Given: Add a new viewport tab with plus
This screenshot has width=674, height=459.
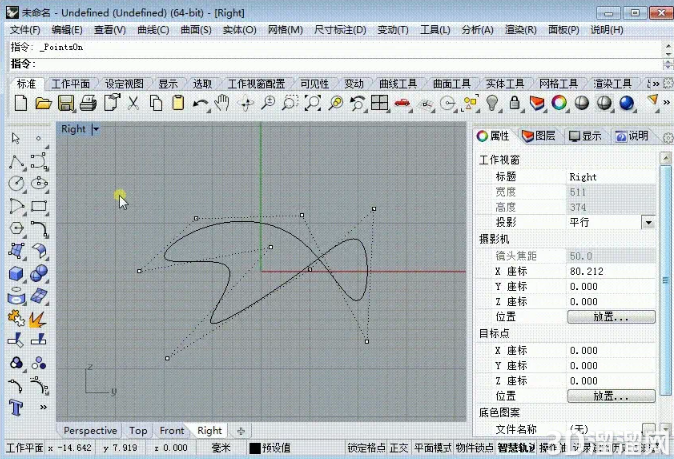Looking at the screenshot, I should [241, 431].
